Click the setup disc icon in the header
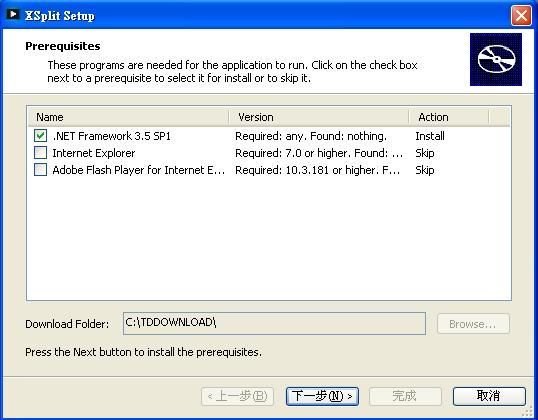Screen dimensions: 538x420 [496, 59]
